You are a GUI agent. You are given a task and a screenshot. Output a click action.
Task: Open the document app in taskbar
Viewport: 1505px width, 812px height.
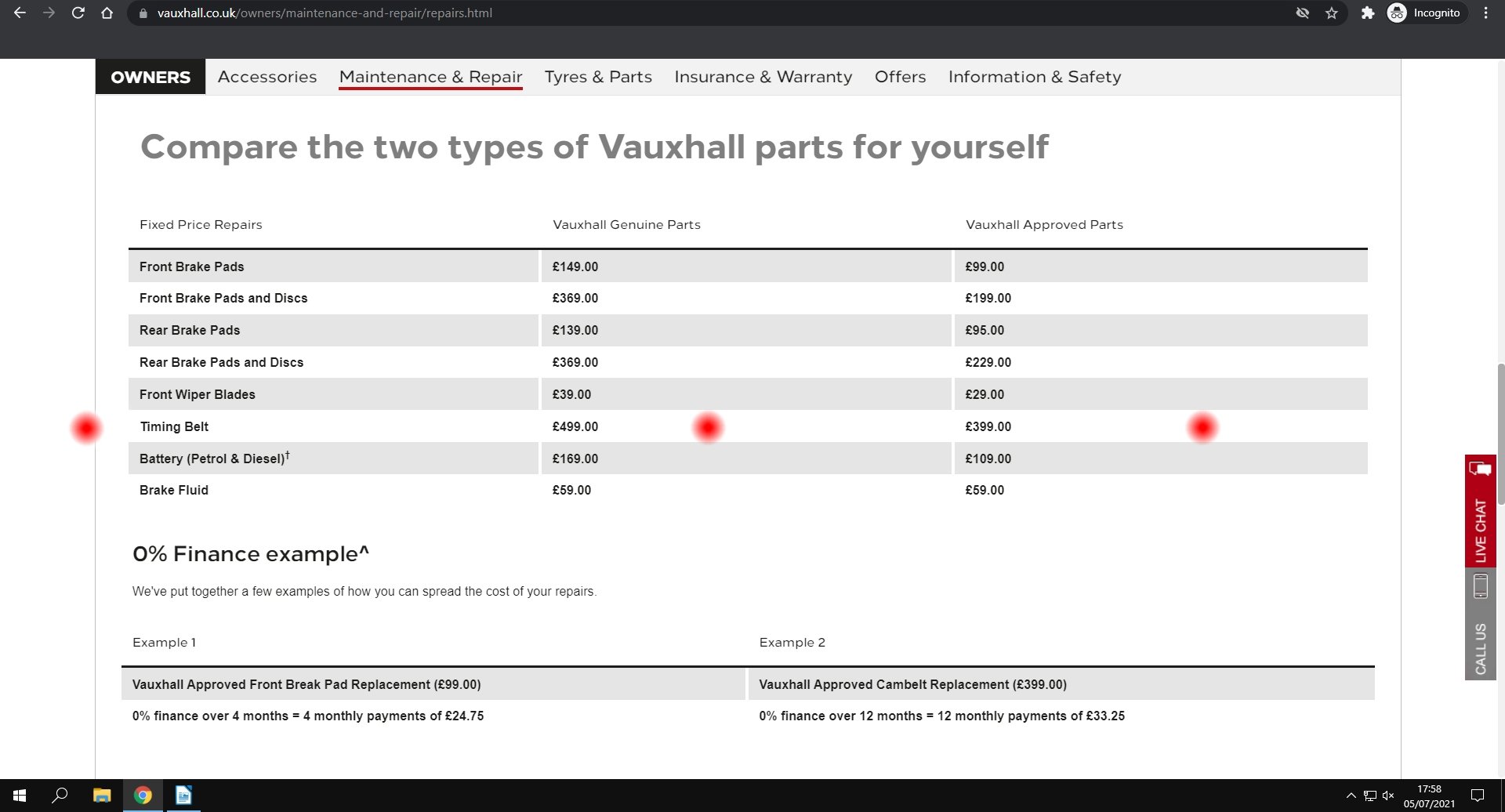coord(183,796)
